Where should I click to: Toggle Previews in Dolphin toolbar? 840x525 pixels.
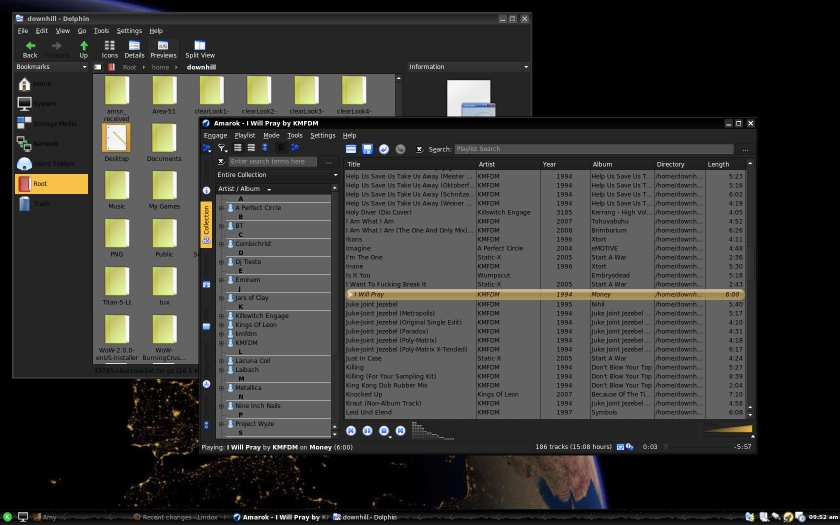pyautogui.click(x=163, y=49)
